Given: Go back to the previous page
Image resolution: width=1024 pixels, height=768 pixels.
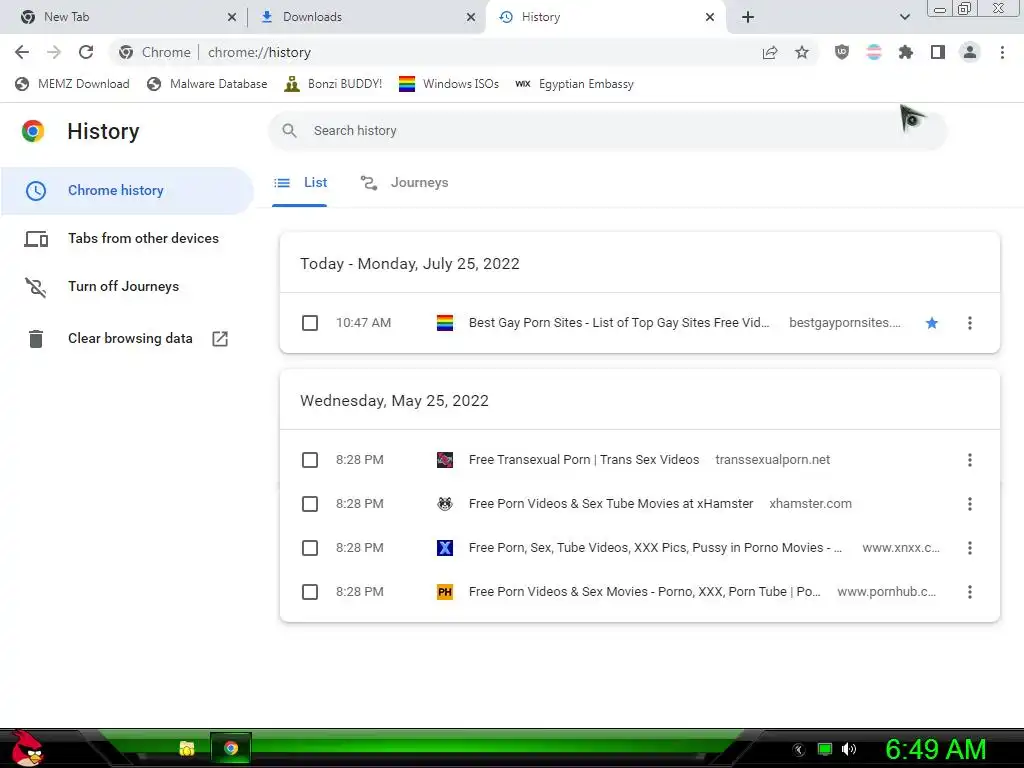Looking at the screenshot, I should pos(22,52).
